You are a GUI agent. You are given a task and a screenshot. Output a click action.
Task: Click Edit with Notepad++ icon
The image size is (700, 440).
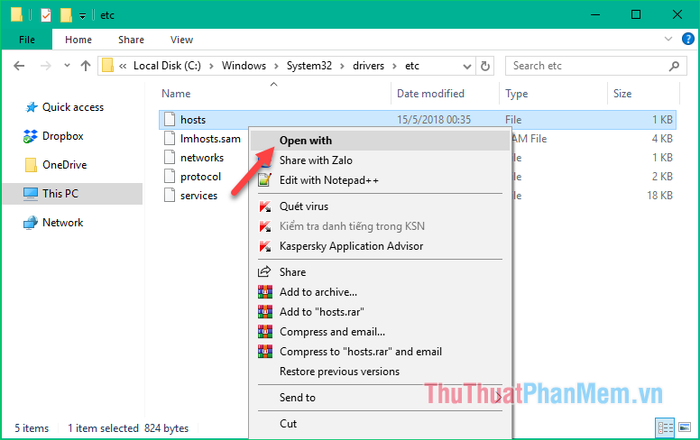[x=265, y=181]
